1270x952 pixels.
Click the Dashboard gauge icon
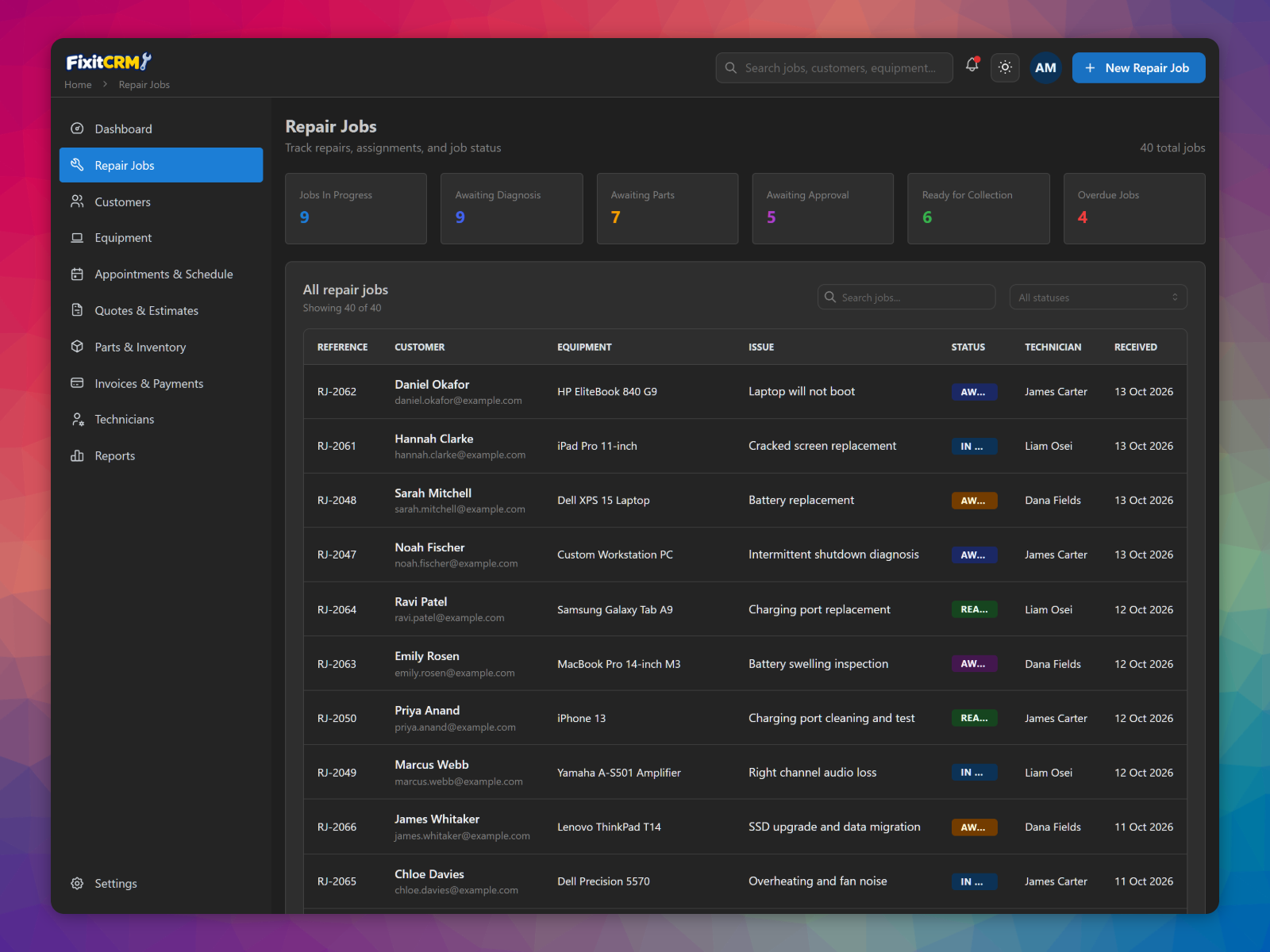point(77,129)
